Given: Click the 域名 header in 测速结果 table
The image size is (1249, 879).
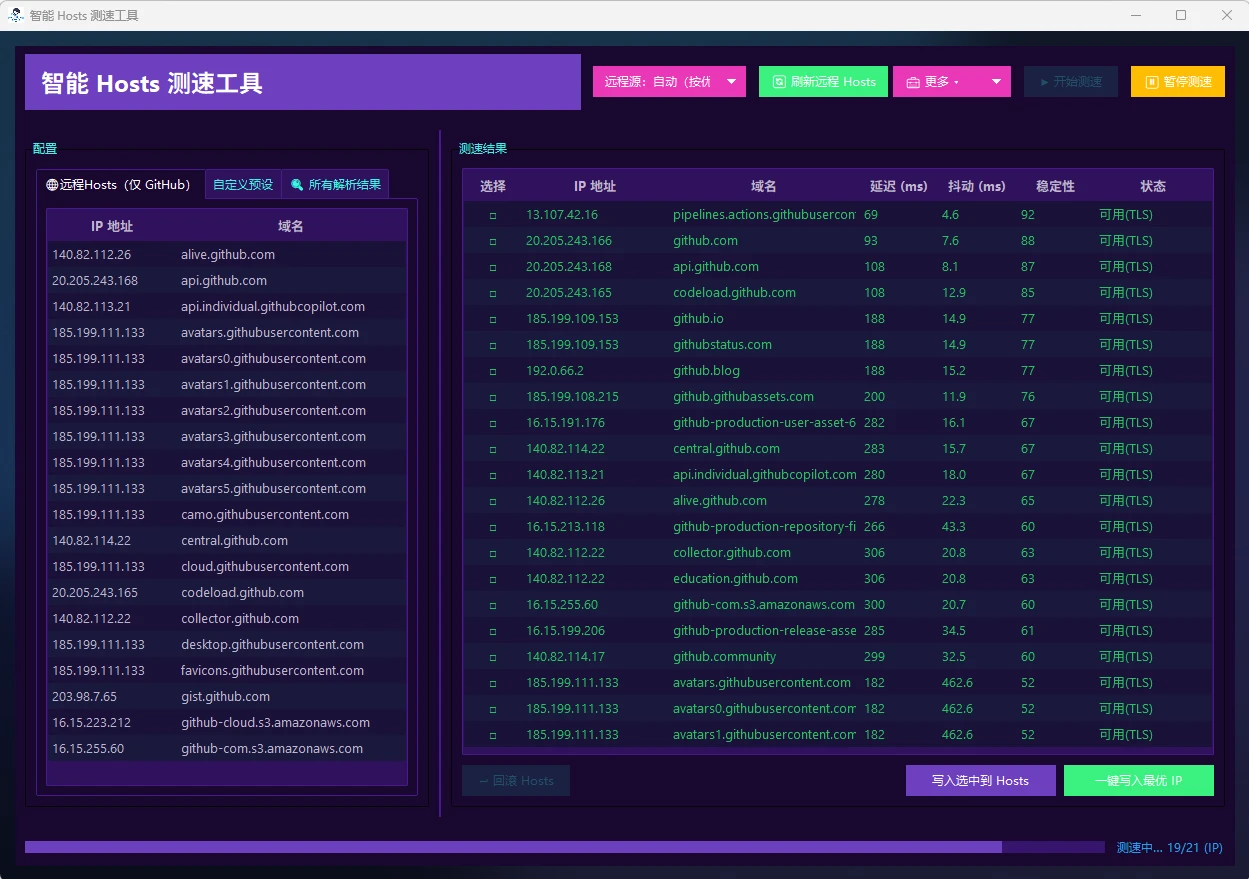Looking at the screenshot, I should point(764,186).
